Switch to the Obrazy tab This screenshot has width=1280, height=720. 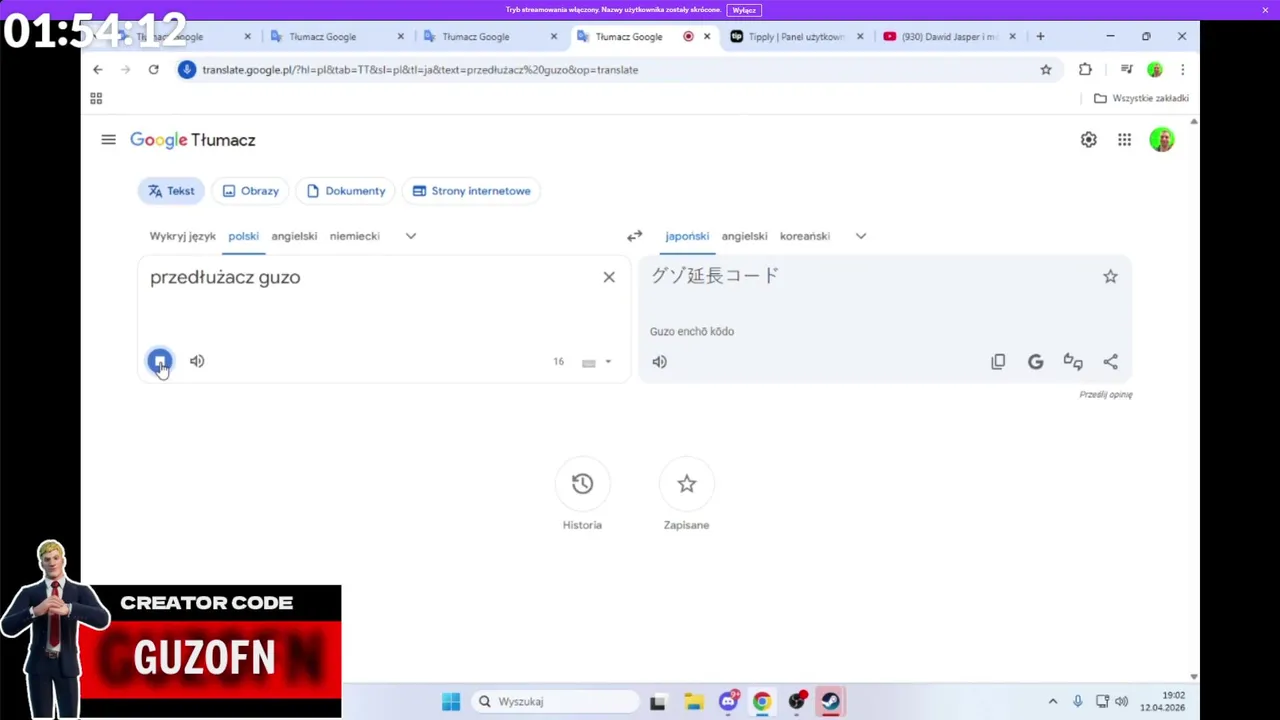(x=250, y=191)
